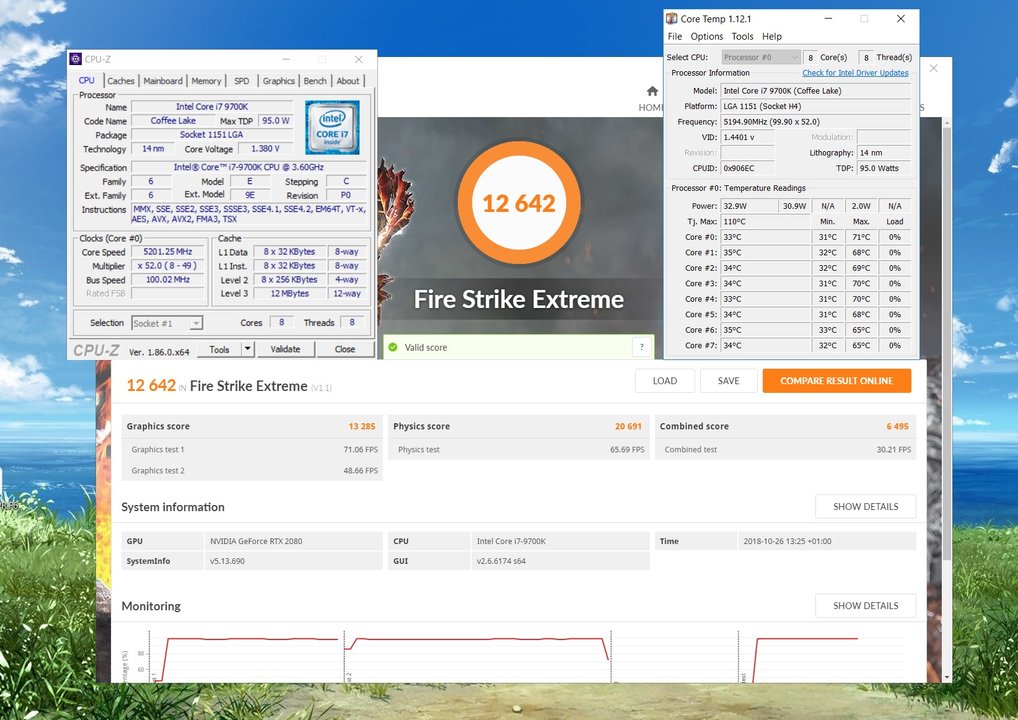Click the Core Voltage 1.380 V value
This screenshot has width=1018, height=720.
pos(265,149)
